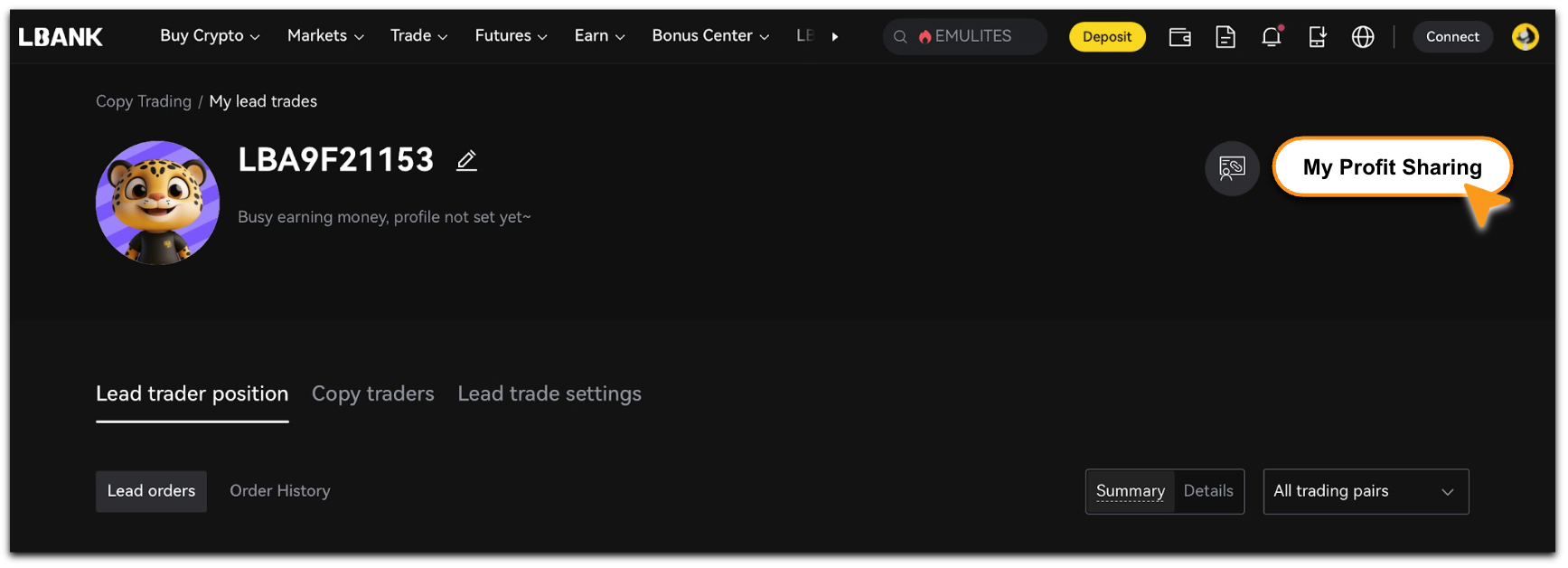
Task: Click the lead trader certificate icon
Action: (1232, 168)
